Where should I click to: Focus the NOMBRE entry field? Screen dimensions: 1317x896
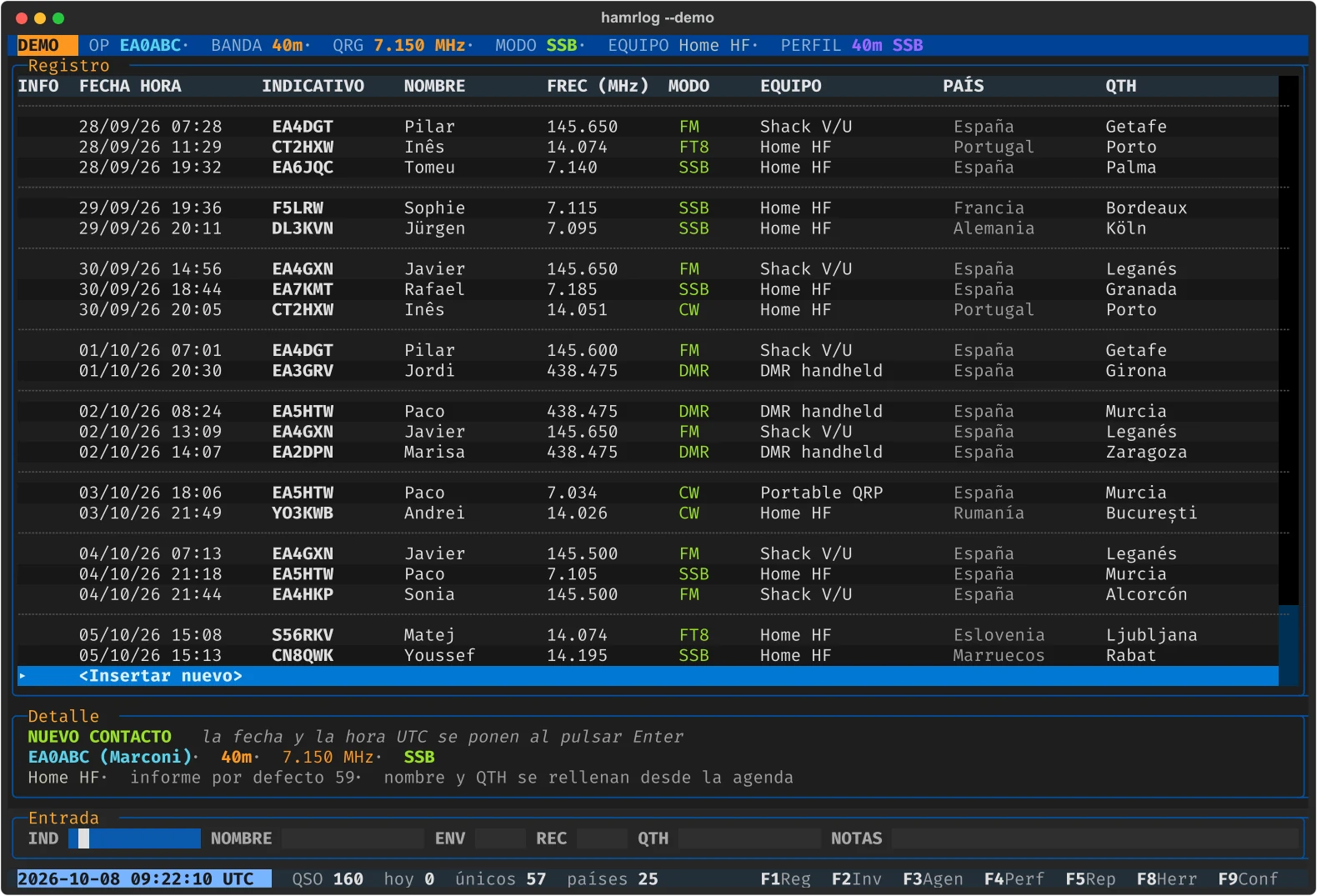353,838
